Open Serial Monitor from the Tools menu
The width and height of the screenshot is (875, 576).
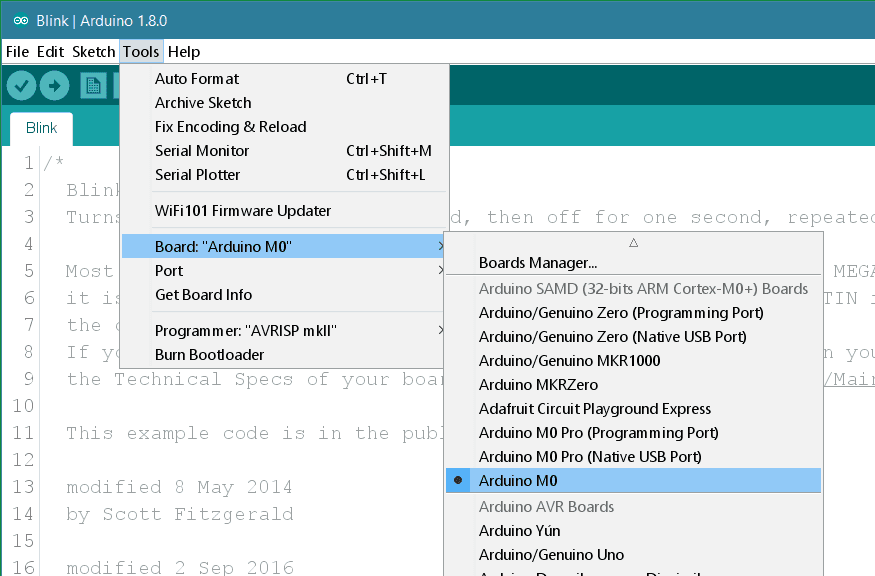click(202, 151)
